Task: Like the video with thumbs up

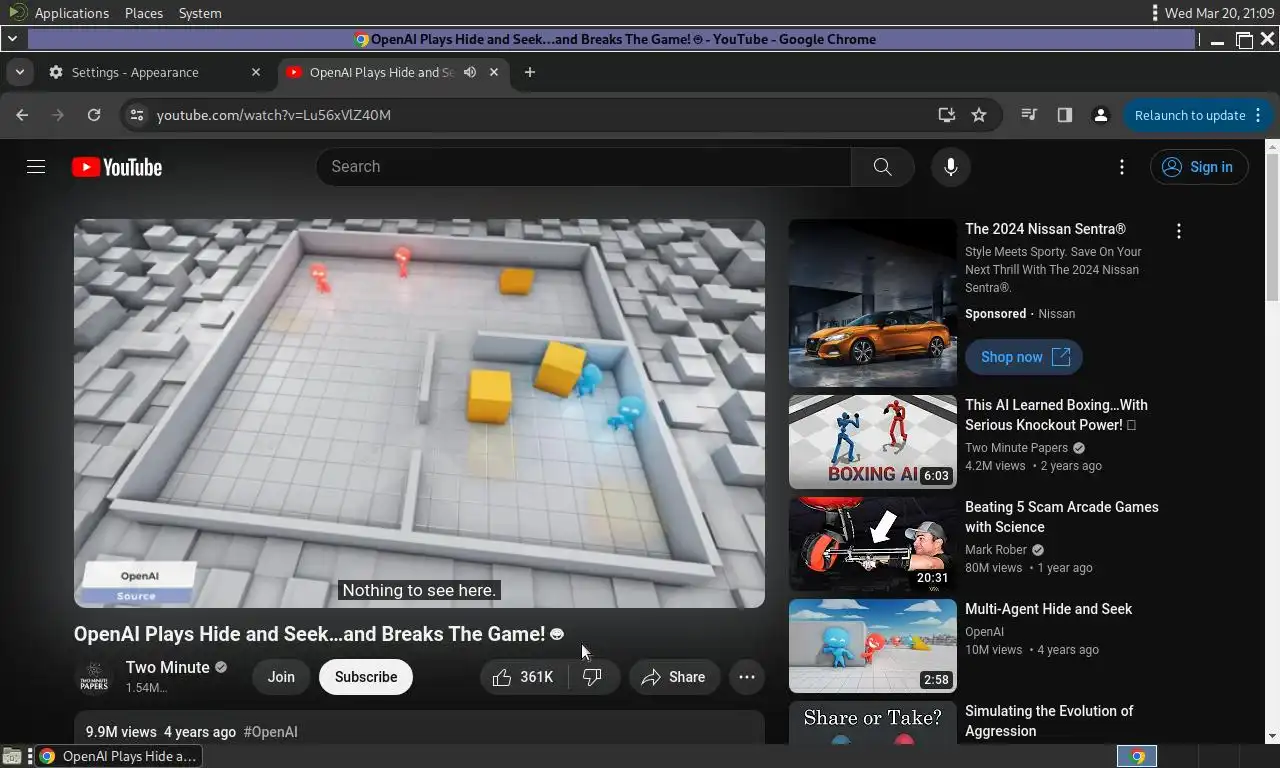Action: pyautogui.click(x=524, y=677)
